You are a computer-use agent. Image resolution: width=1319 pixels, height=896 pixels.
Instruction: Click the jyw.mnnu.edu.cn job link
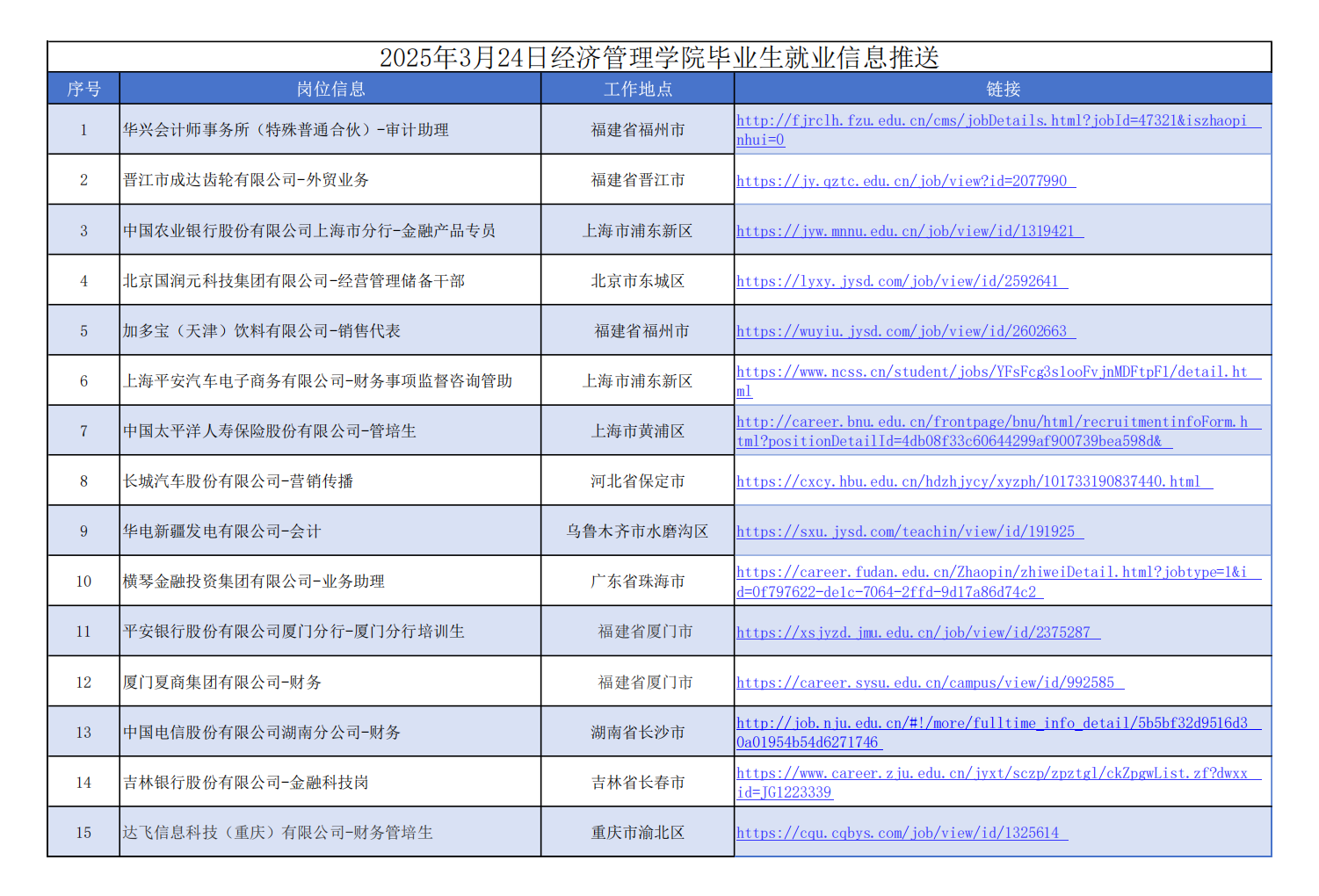[905, 231]
